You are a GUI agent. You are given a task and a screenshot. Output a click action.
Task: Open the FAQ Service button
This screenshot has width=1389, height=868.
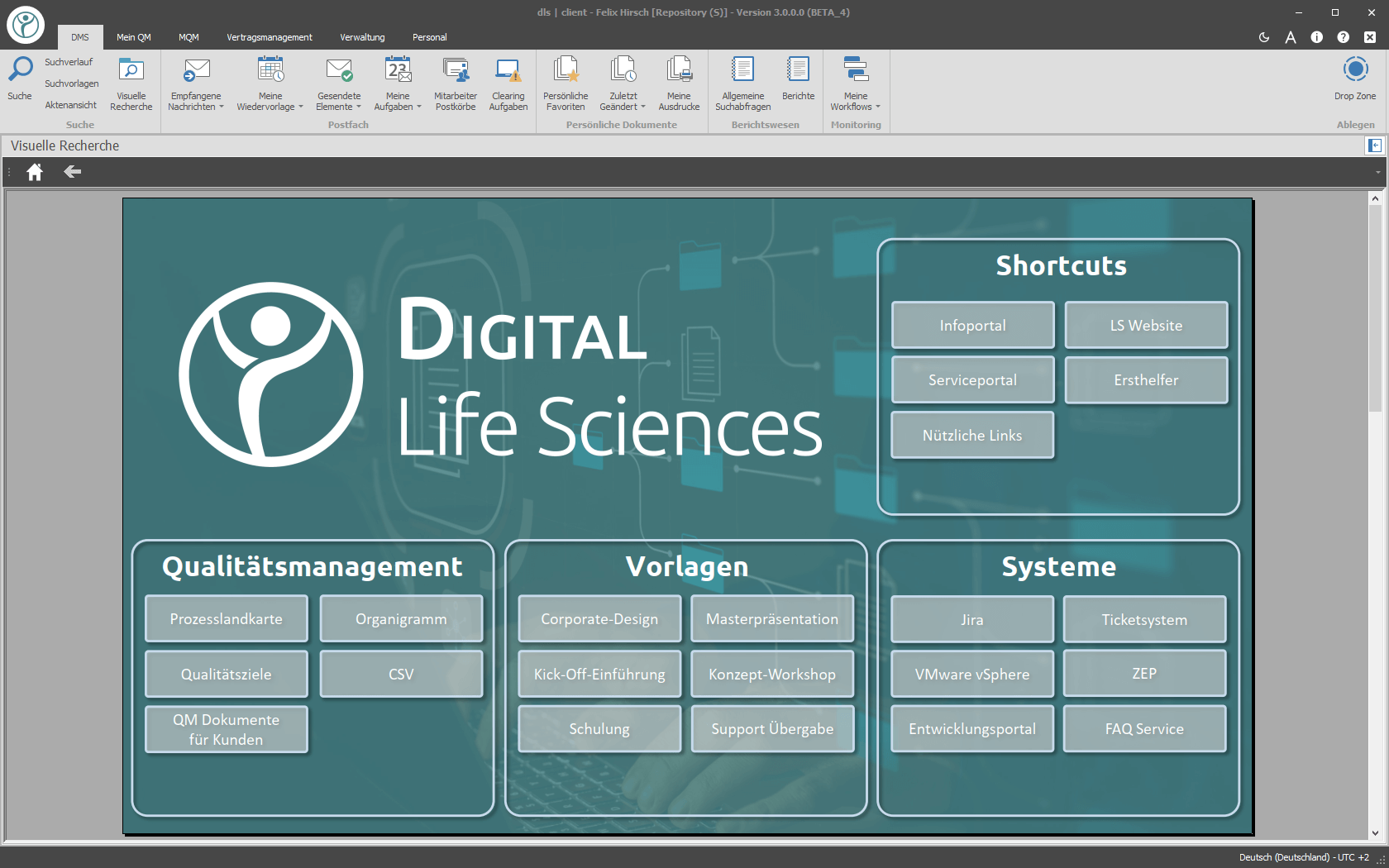tap(1144, 728)
